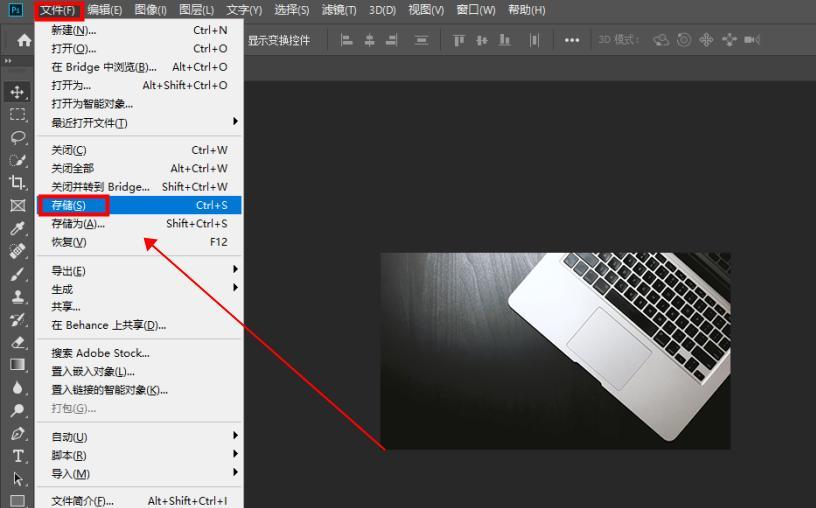Click the Photoshop Ps logo

coord(16,9)
